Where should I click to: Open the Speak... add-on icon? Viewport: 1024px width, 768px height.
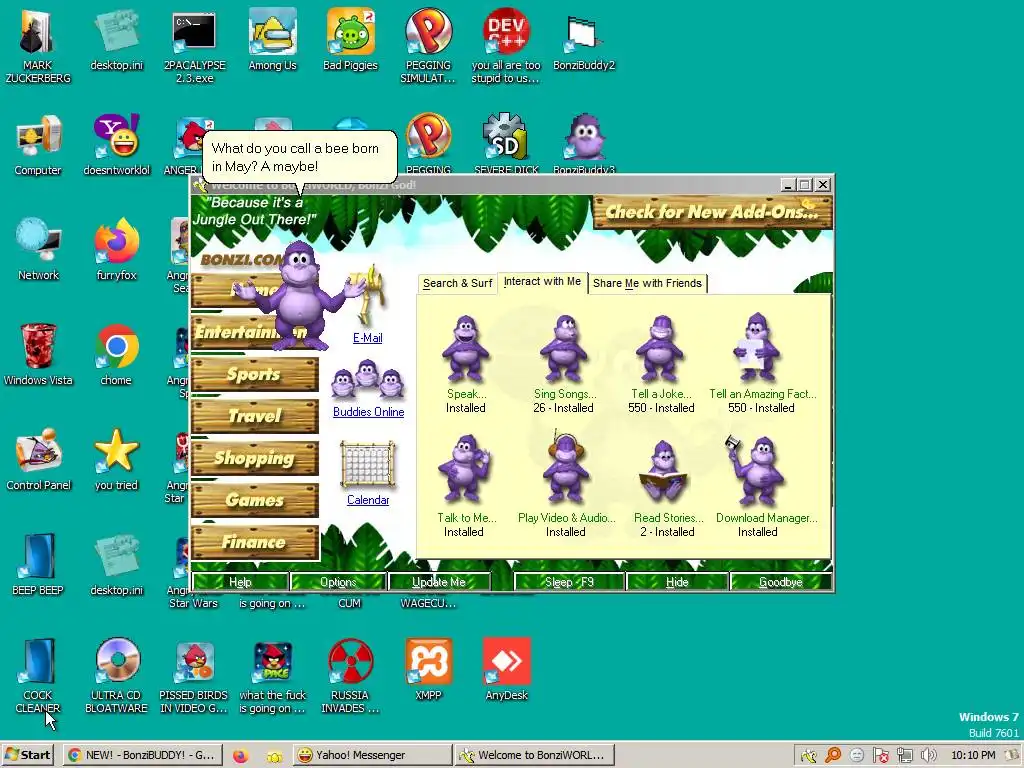(465, 349)
